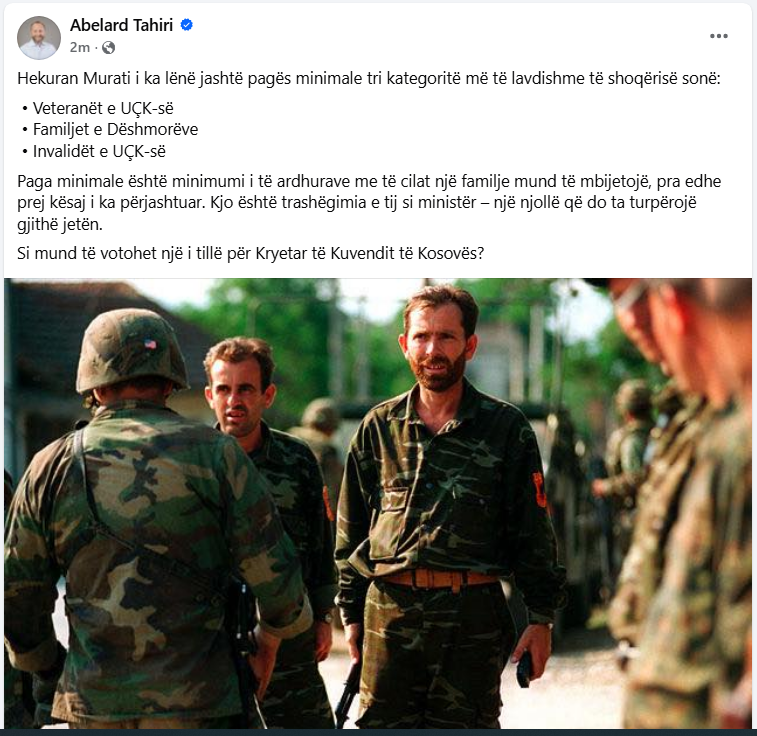Click the bullet Veteranët e UÇK-së
The height and width of the screenshot is (736, 757).
(x=103, y=108)
